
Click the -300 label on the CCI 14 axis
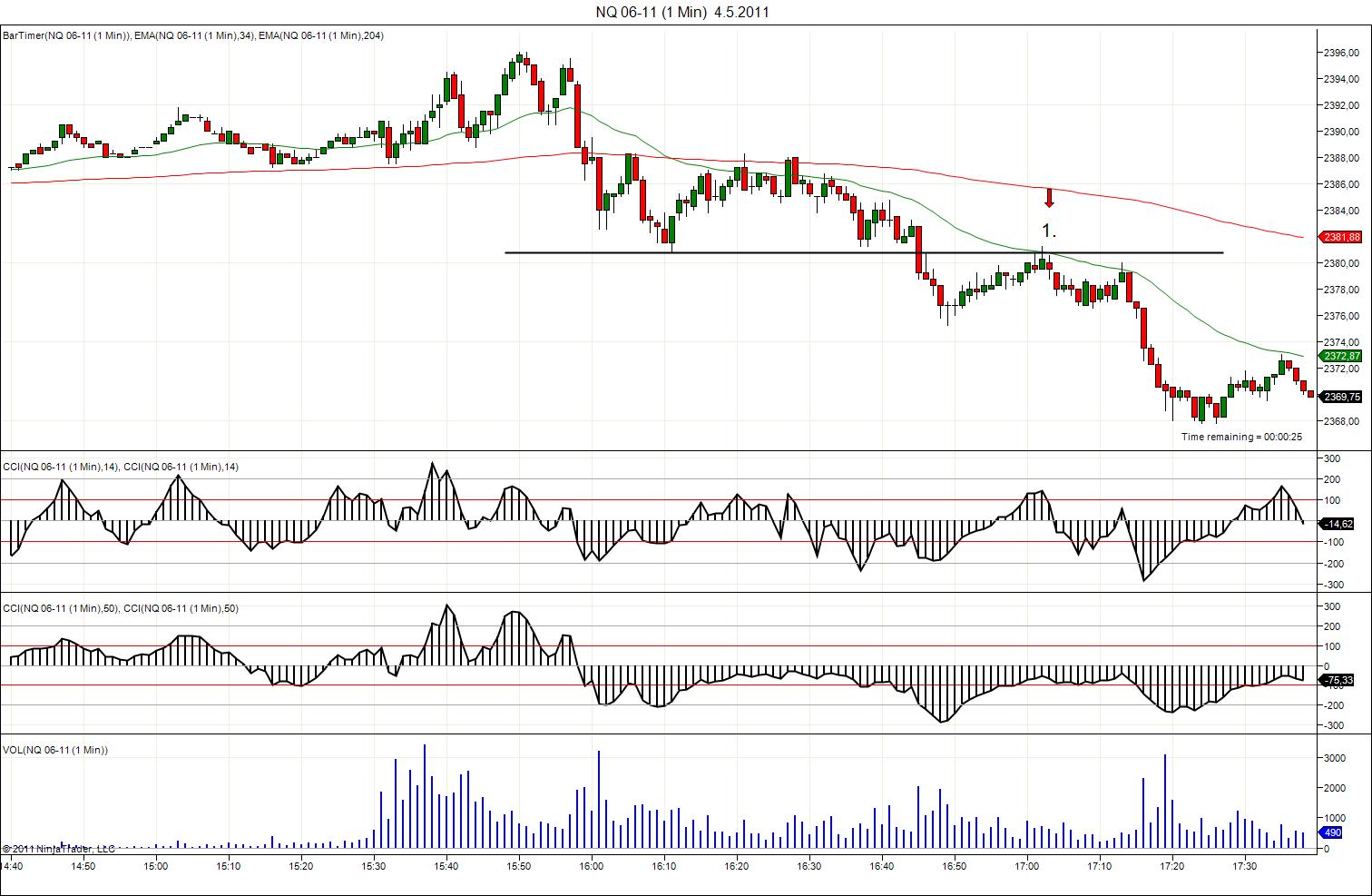point(1332,586)
